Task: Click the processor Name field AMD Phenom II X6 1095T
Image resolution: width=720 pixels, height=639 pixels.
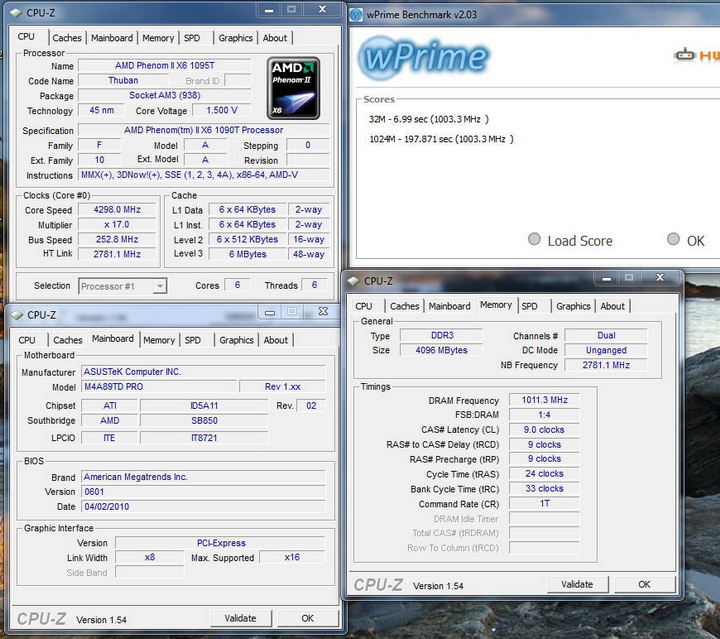Action: point(165,66)
